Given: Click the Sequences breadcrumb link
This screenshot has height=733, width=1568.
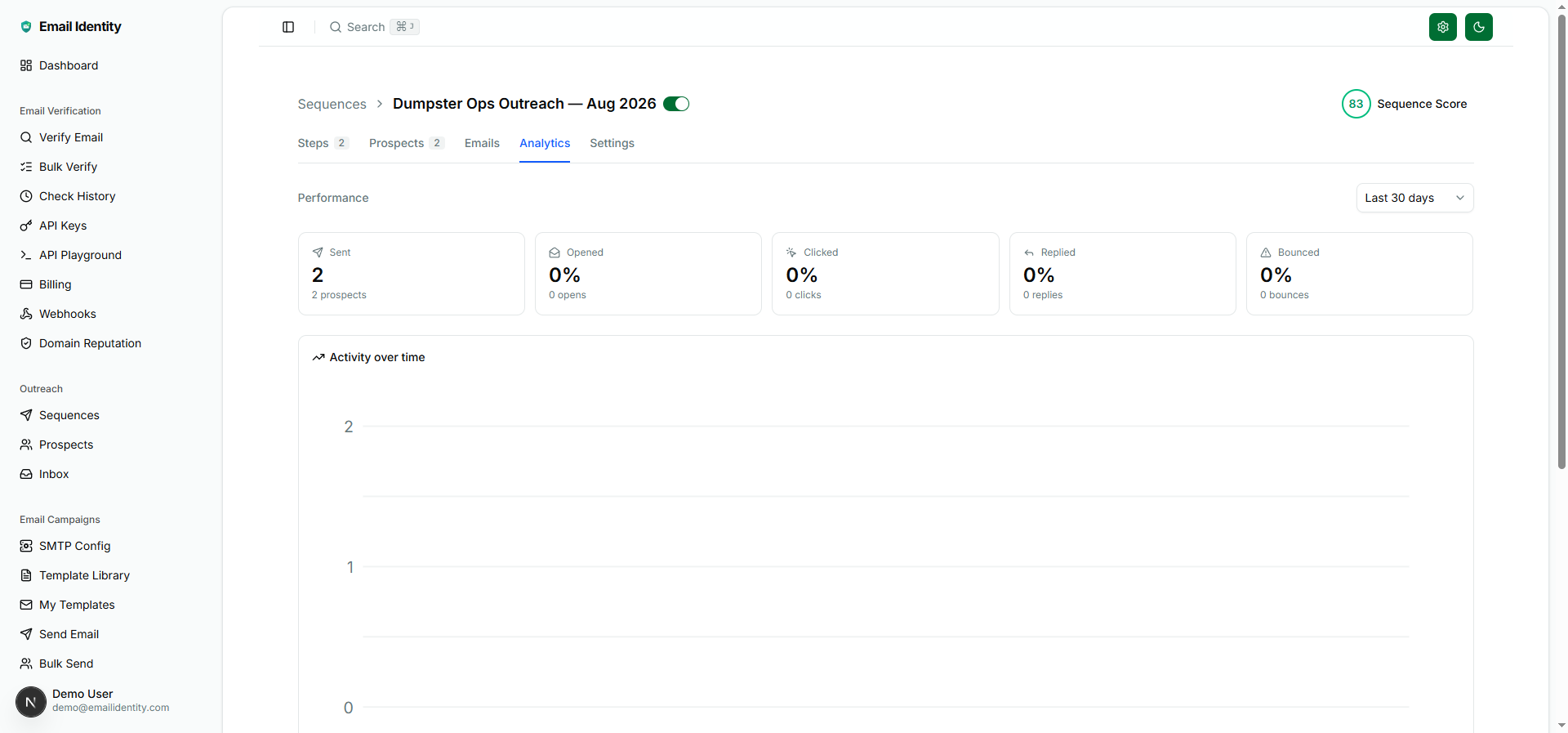Looking at the screenshot, I should pos(332,104).
